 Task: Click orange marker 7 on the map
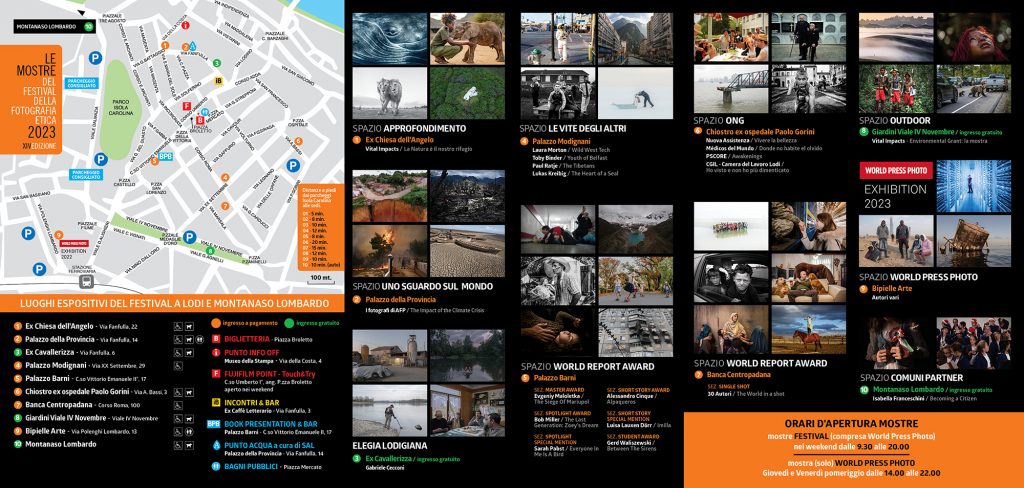pos(225,206)
